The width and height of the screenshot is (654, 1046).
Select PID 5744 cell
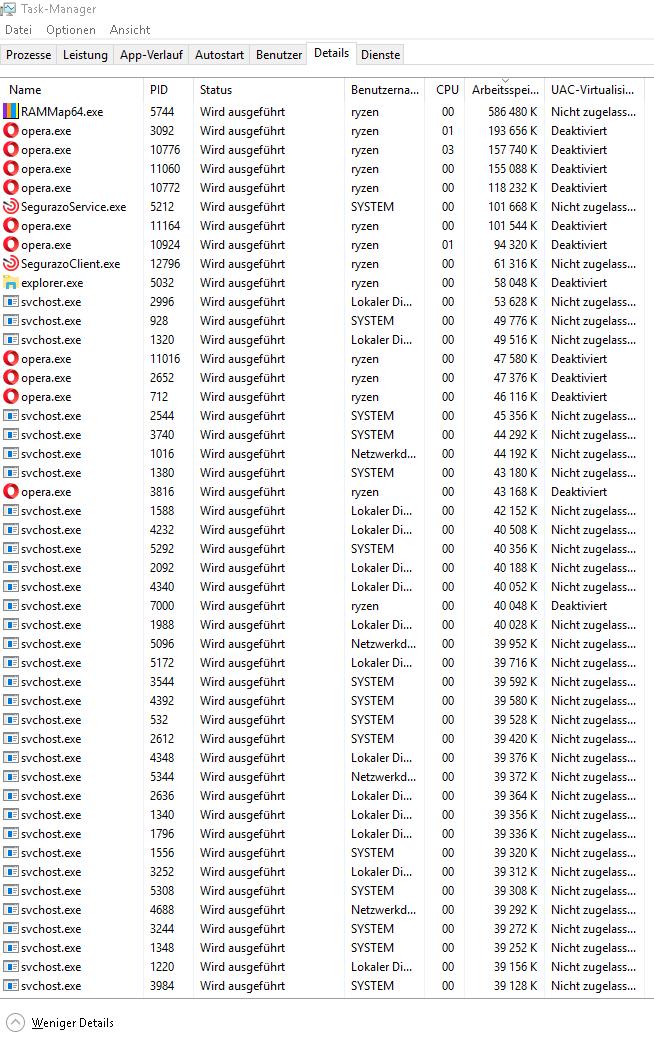[x=162, y=111]
